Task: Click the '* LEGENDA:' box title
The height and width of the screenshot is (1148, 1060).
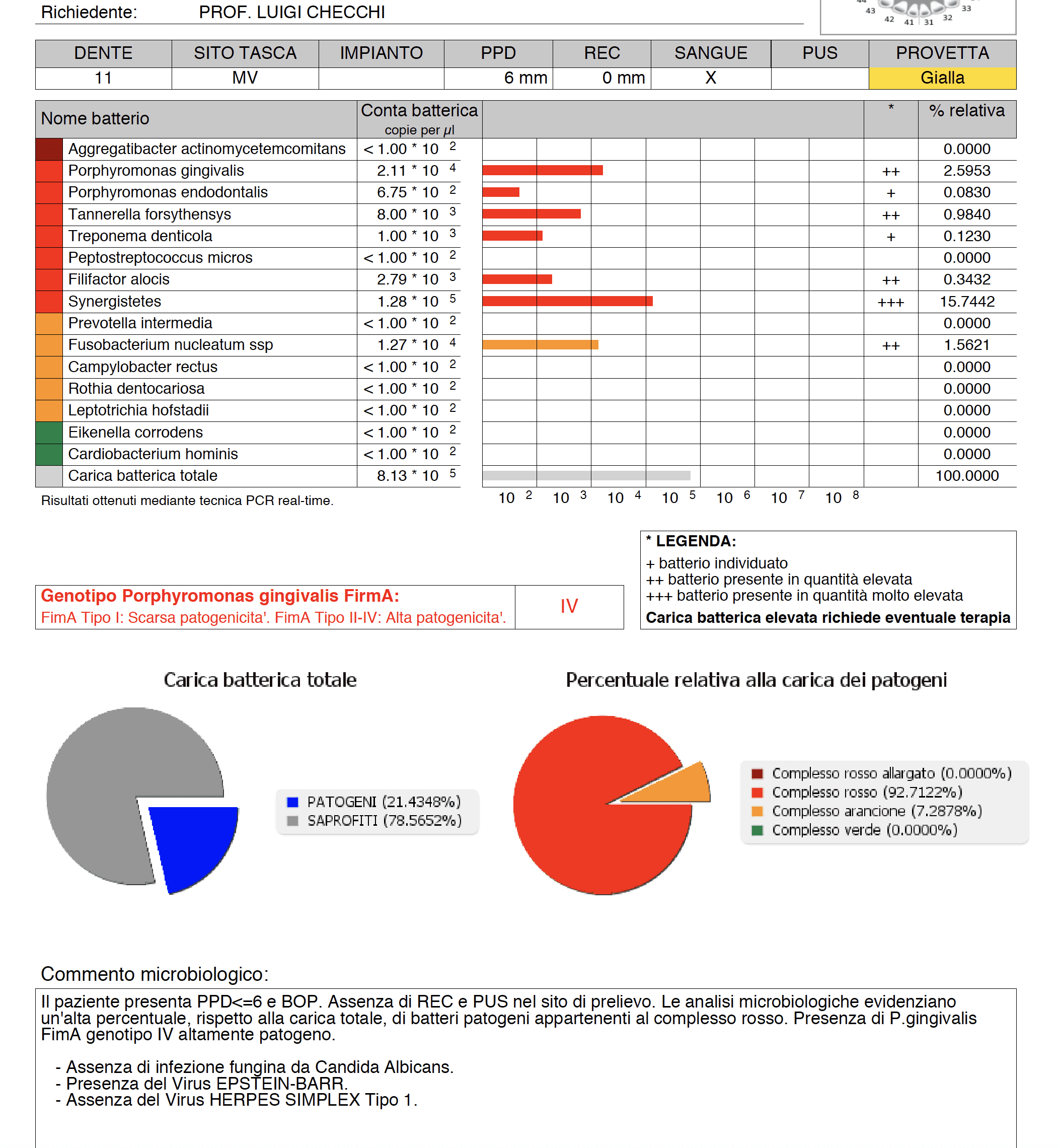Action: click(691, 541)
